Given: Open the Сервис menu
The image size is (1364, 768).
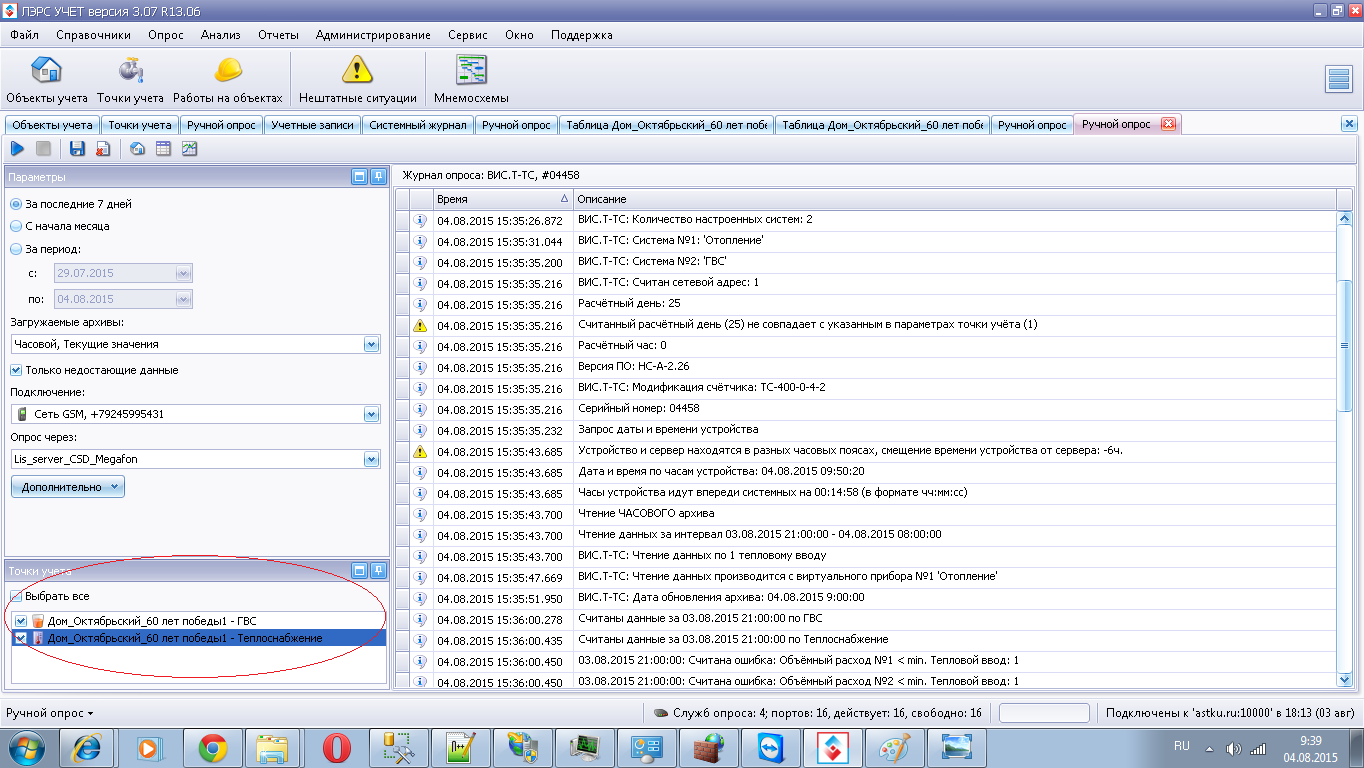Looking at the screenshot, I should point(468,35).
